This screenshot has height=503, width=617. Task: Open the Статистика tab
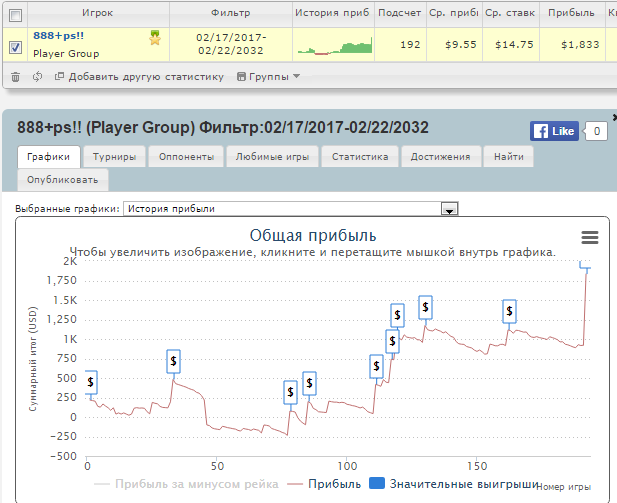click(360, 157)
